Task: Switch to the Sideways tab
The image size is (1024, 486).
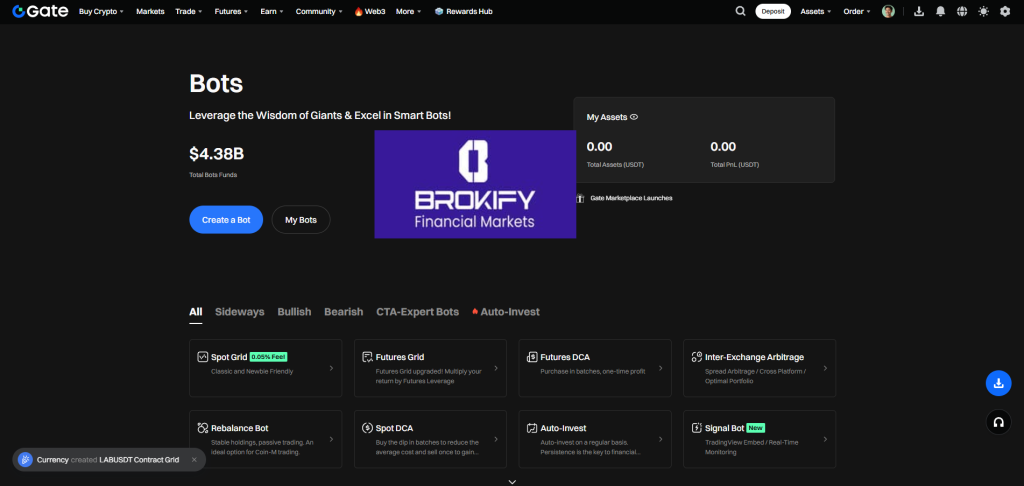Action: 239,312
